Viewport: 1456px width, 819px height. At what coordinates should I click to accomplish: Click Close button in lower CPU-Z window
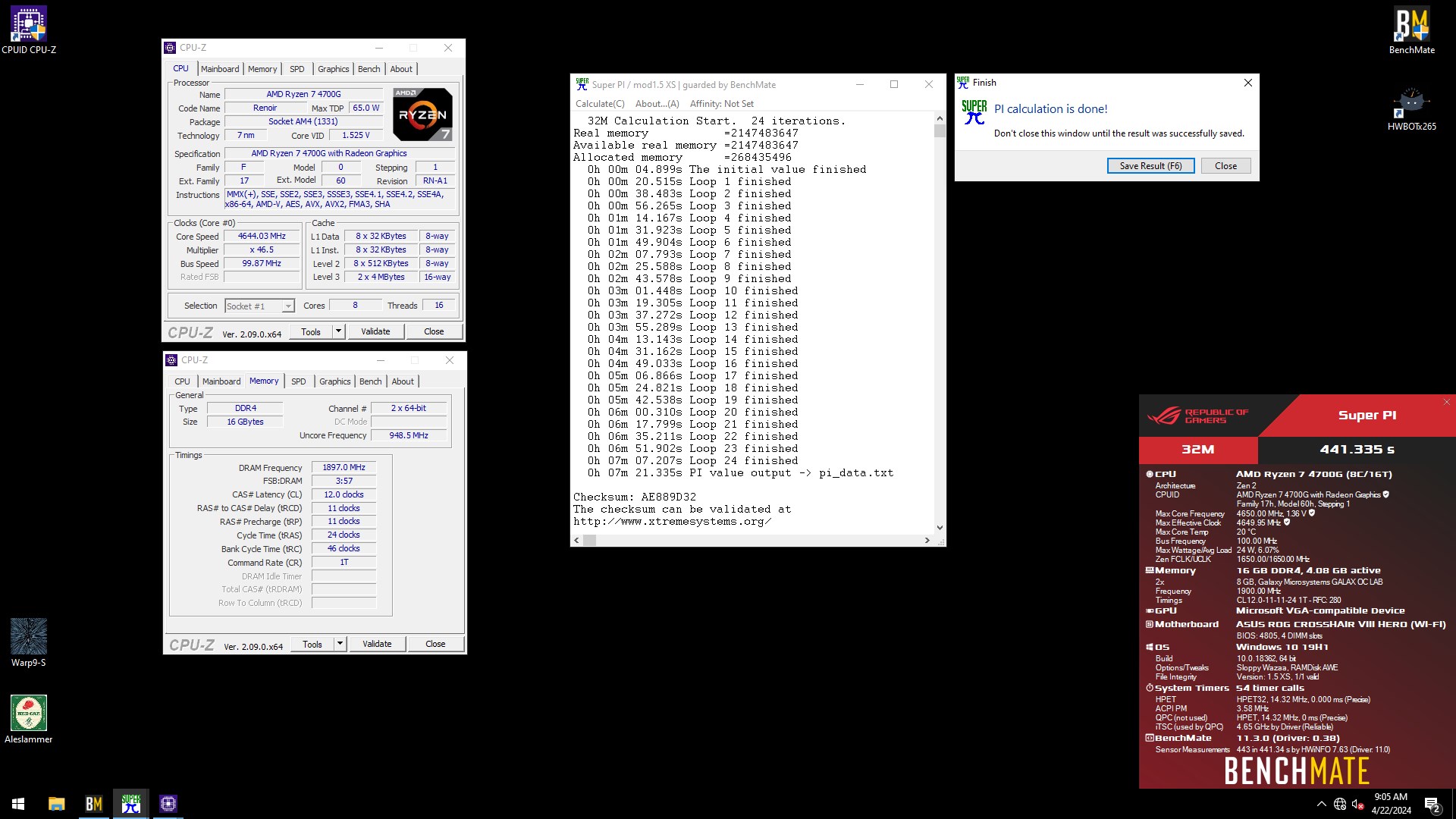435,644
